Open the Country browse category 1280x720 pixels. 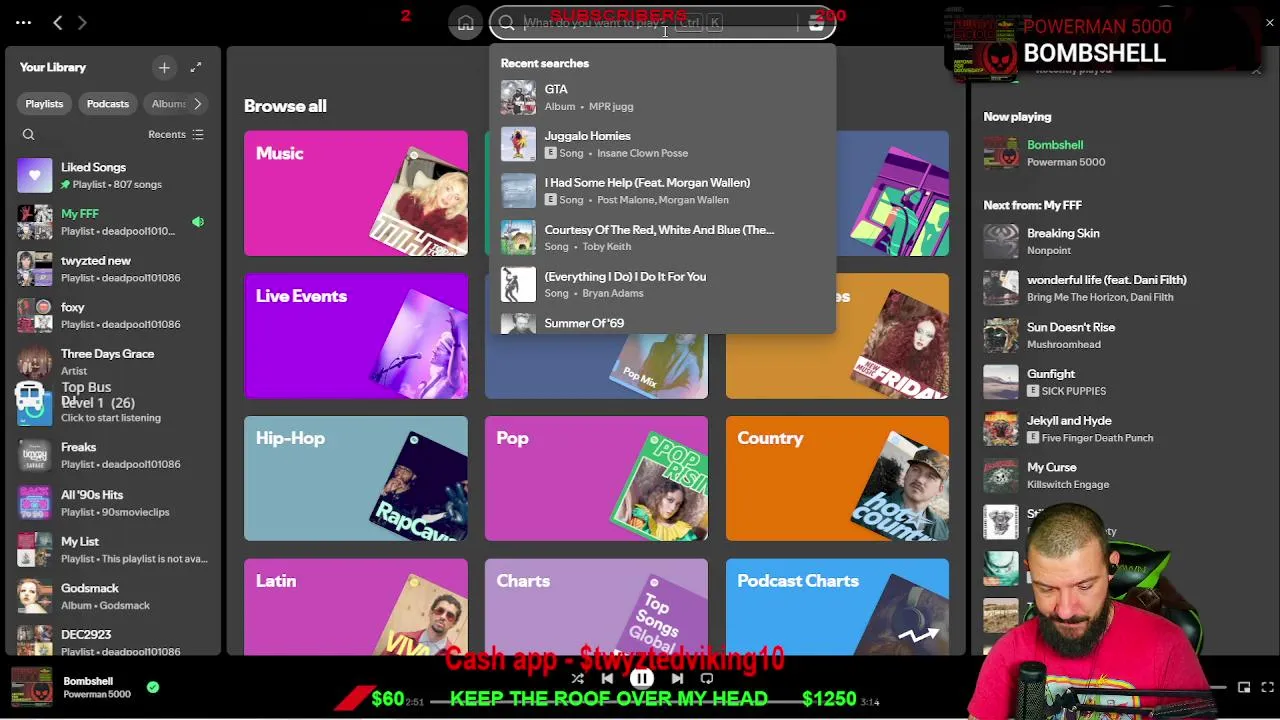point(837,478)
